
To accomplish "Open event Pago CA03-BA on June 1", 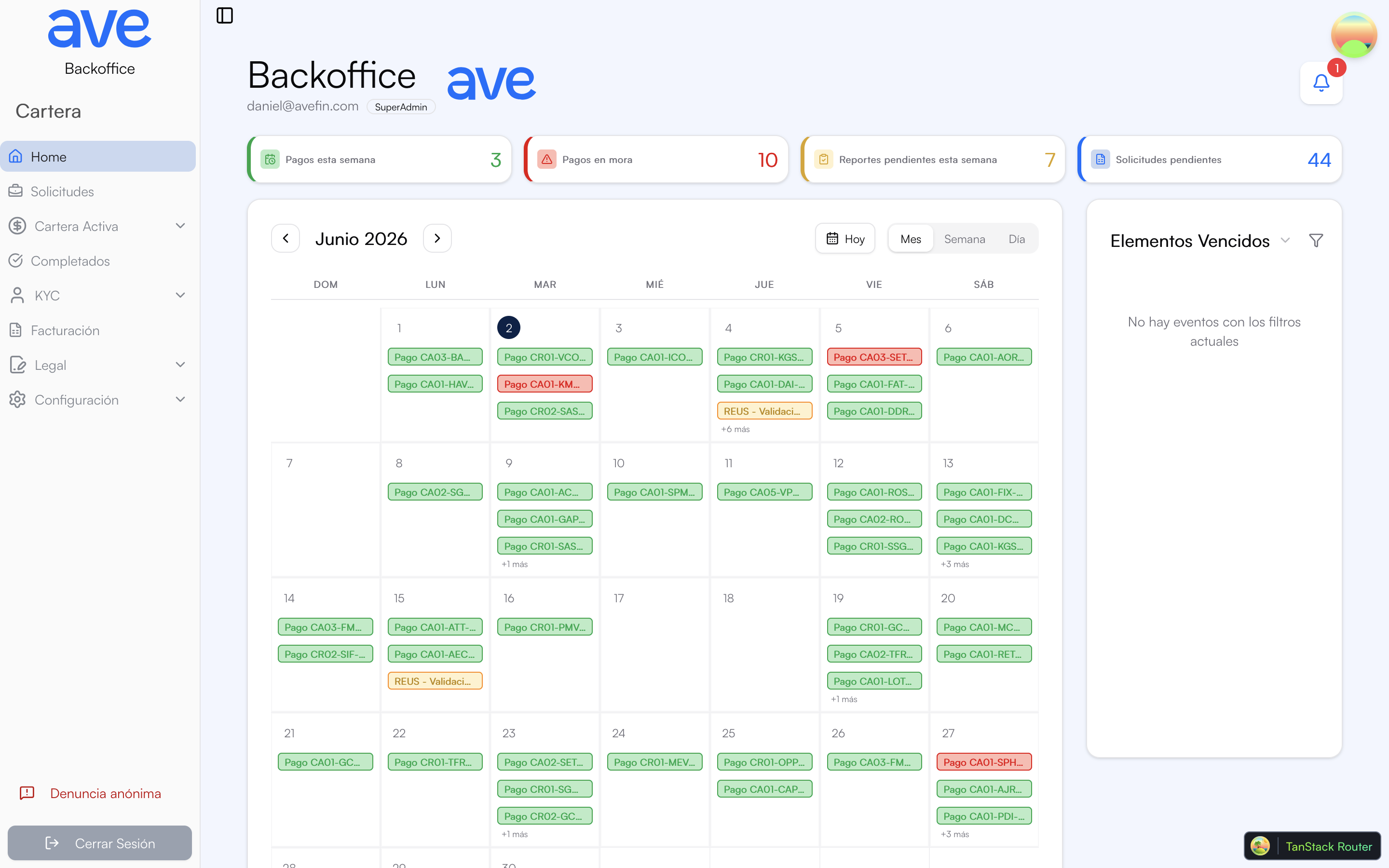I will coord(435,356).
